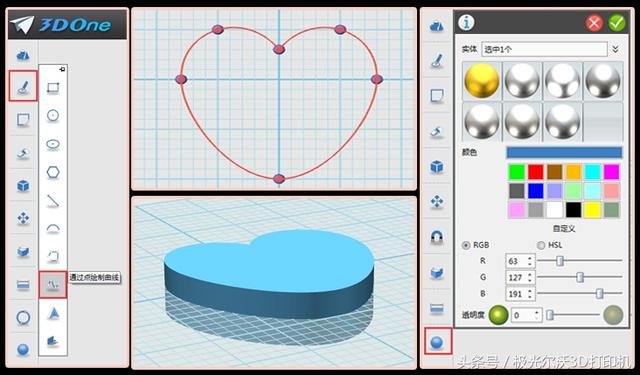The height and width of the screenshot is (375, 640).
Task: Select the arc sketch tool
Action: point(53,228)
